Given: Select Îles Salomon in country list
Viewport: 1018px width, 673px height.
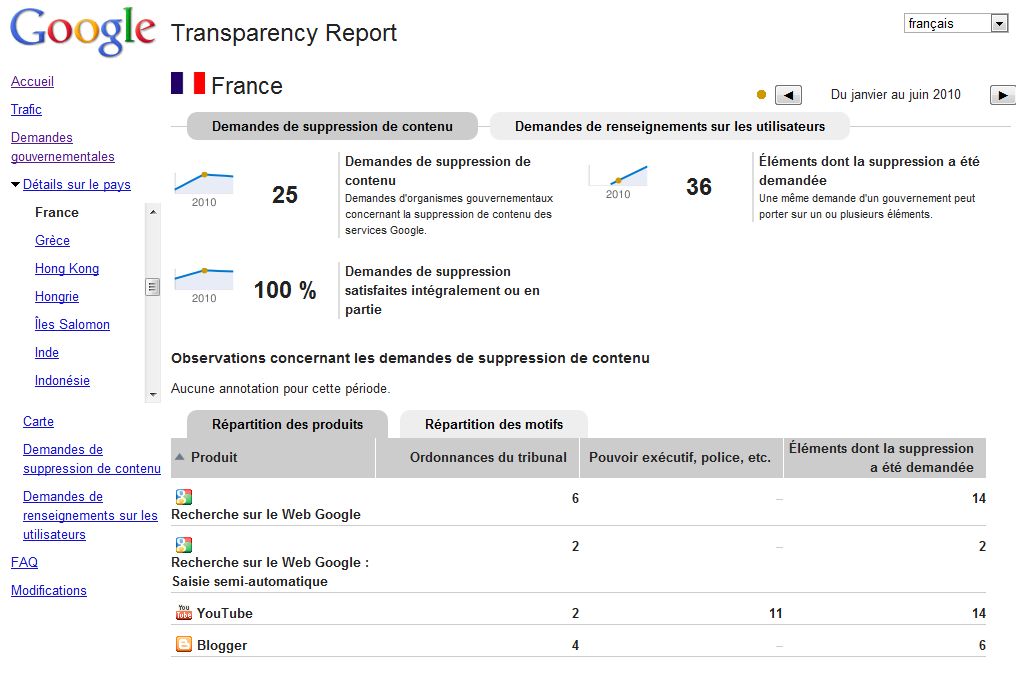Looking at the screenshot, I should tap(72, 324).
